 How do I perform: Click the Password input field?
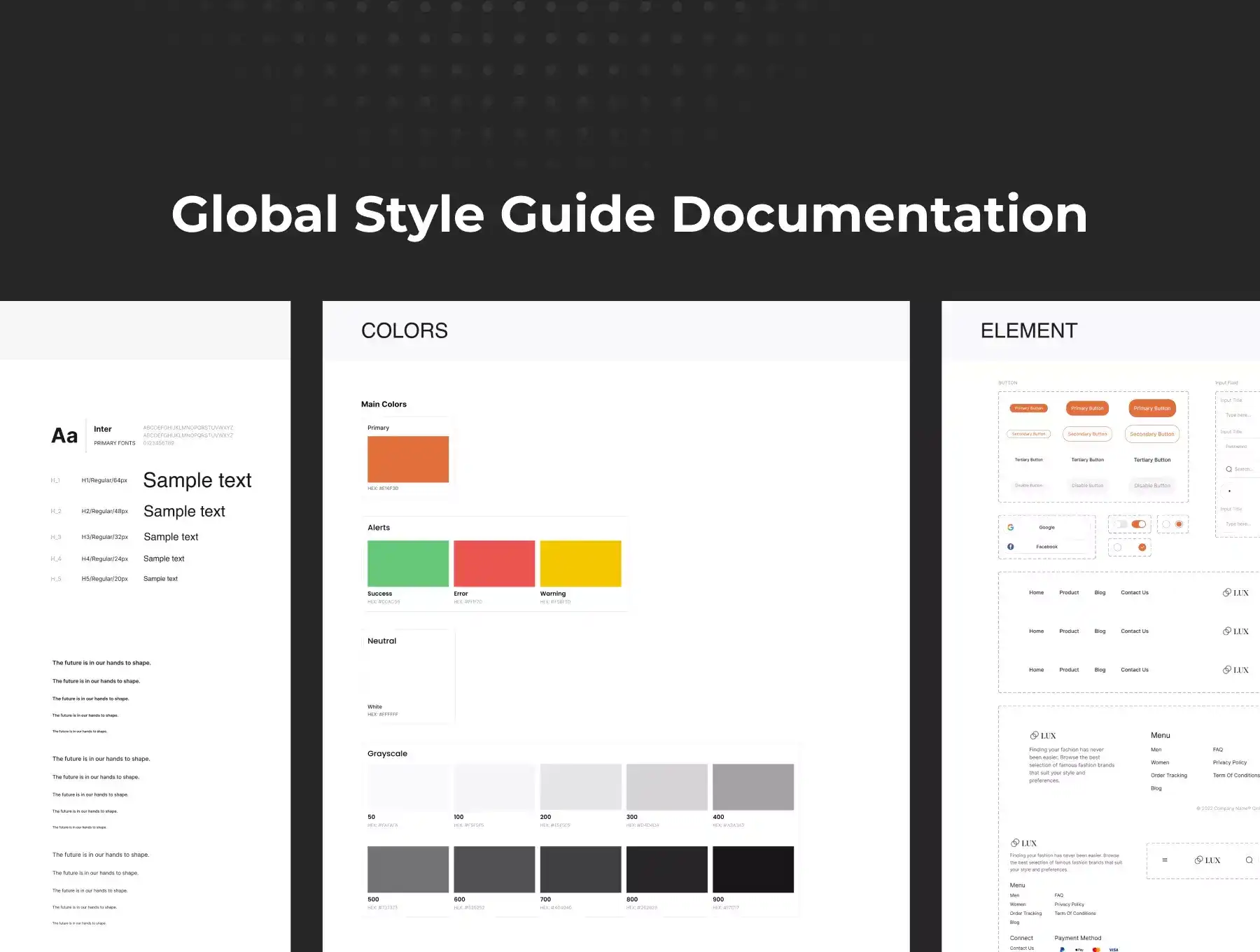point(1238,447)
